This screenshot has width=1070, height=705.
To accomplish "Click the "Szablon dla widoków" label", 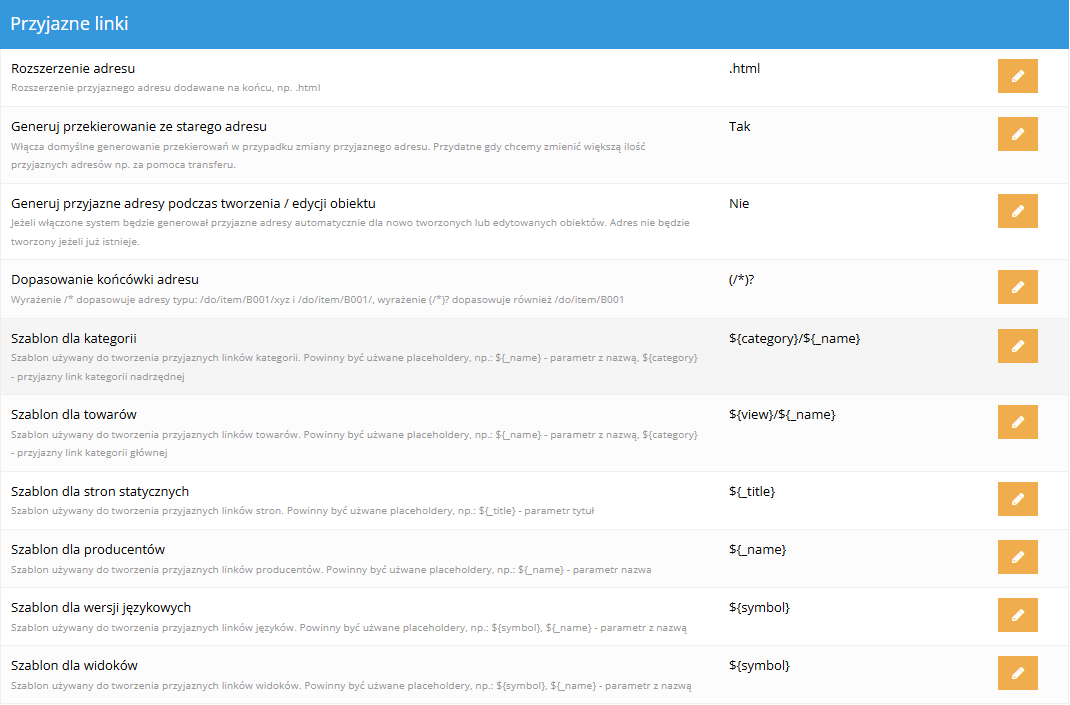I will pyautogui.click(x=74, y=665).
